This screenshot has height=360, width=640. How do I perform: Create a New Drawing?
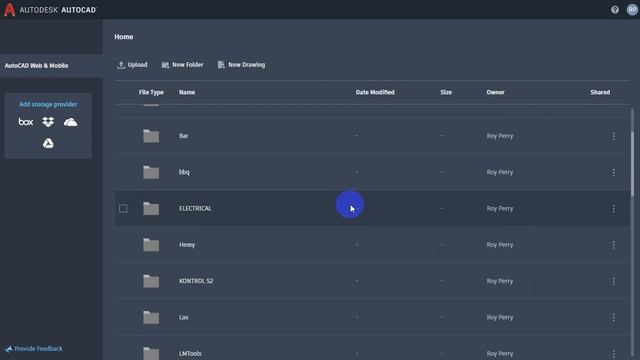coord(241,65)
